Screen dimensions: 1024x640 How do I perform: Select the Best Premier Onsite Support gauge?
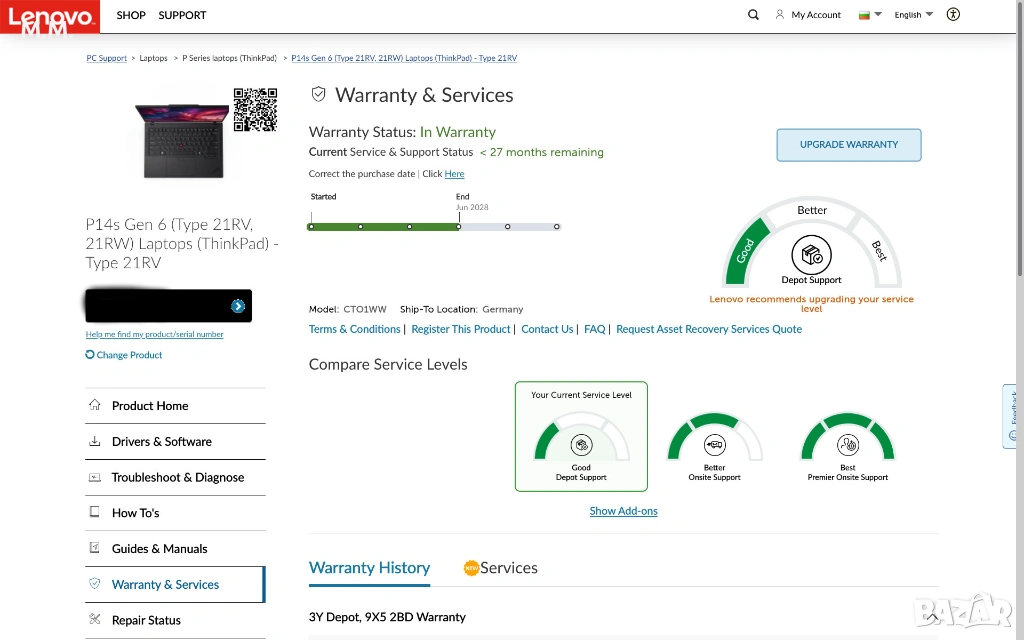847,447
